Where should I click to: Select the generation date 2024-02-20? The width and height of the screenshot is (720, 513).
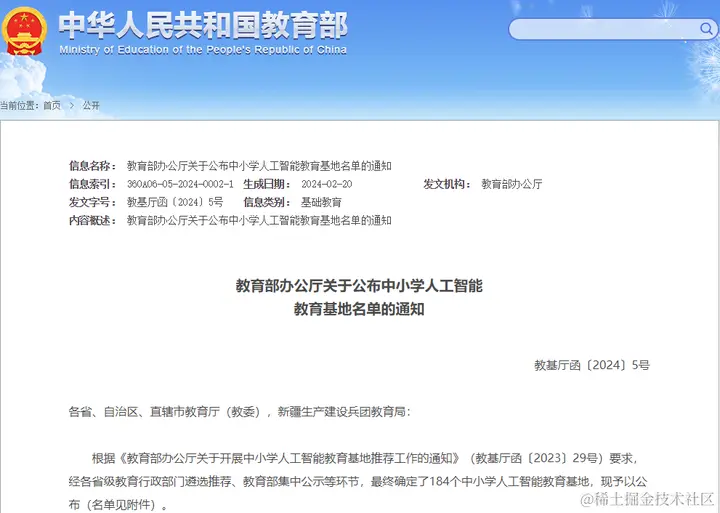[x=326, y=184]
